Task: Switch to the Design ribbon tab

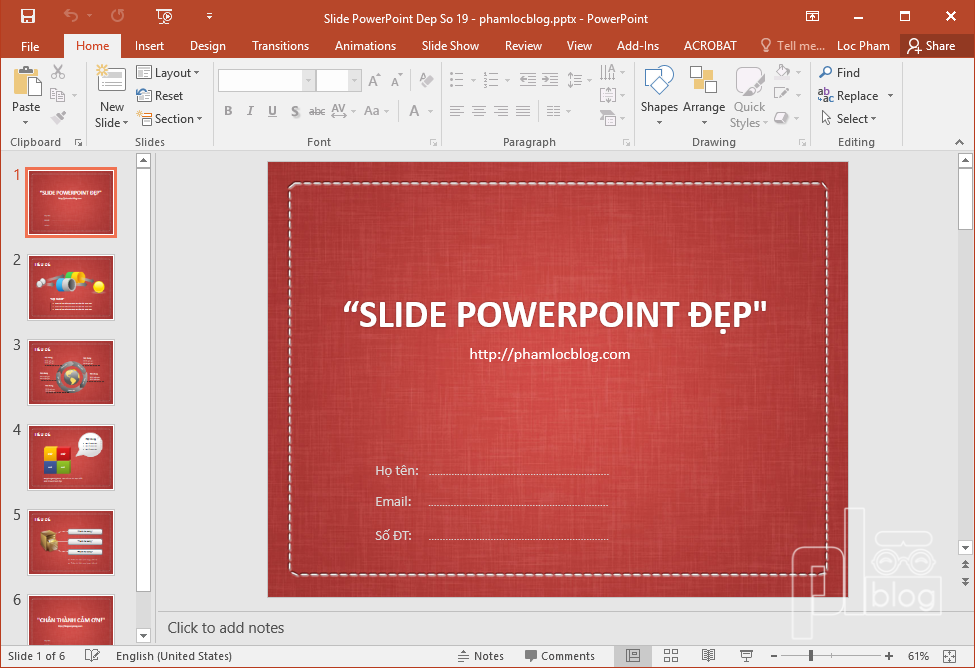Action: (207, 45)
